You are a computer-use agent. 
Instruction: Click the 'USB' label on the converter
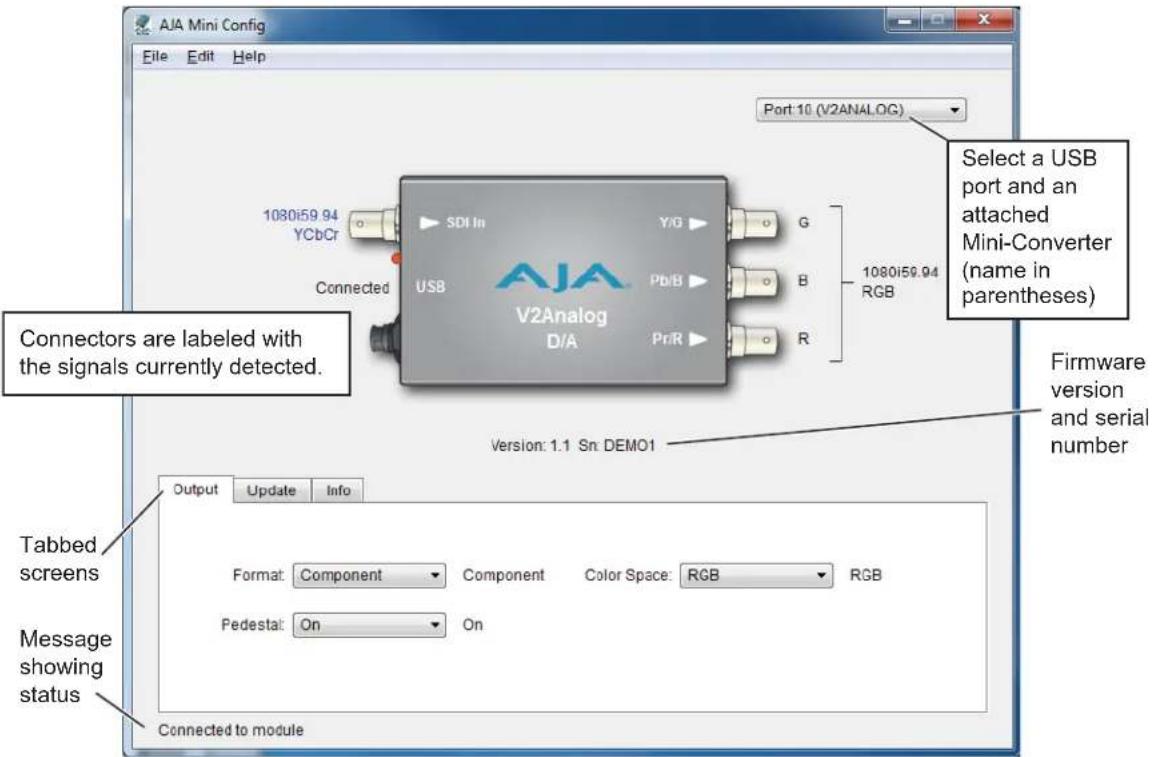coord(430,287)
